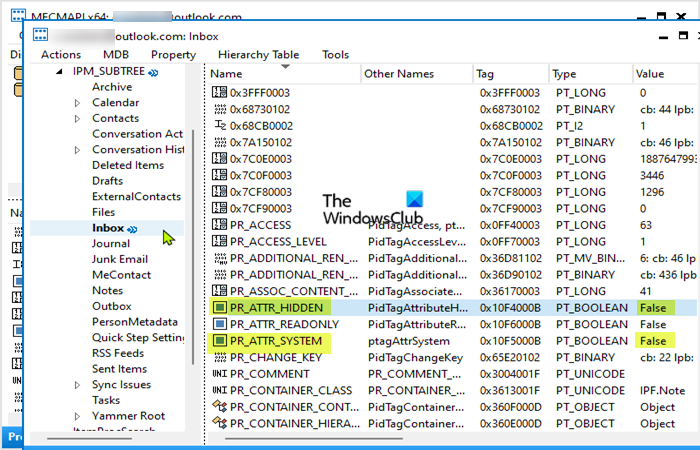Viewport: 700px width, 450px height.
Task: Select the Drafts folder
Action: (108, 181)
